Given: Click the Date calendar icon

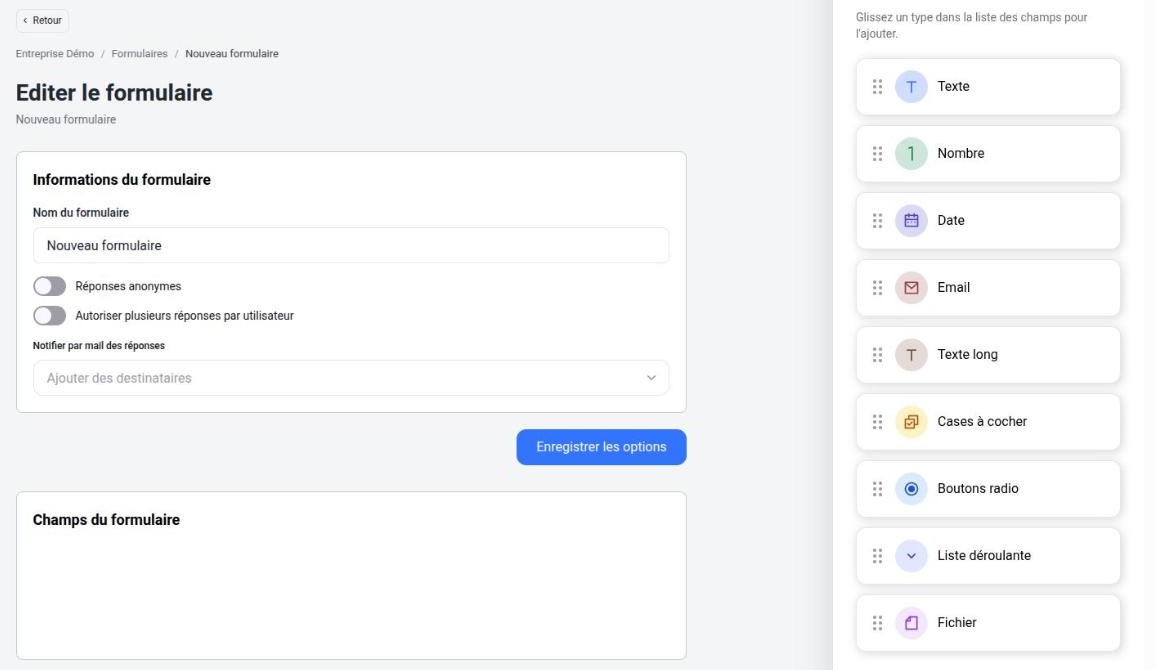Looking at the screenshot, I should (x=911, y=221).
